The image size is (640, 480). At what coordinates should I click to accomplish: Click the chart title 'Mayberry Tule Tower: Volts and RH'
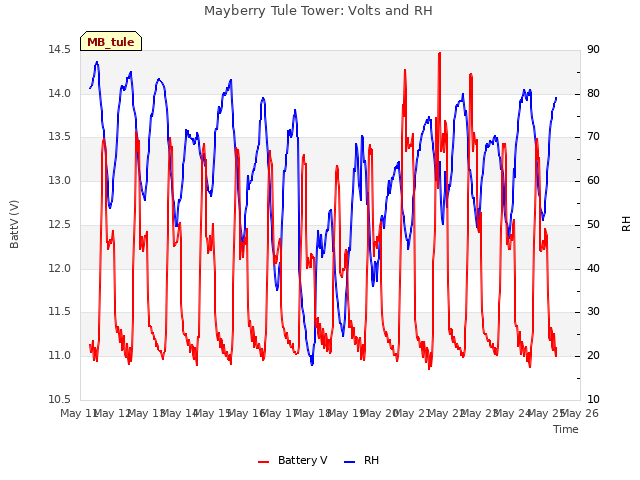[318, 11]
